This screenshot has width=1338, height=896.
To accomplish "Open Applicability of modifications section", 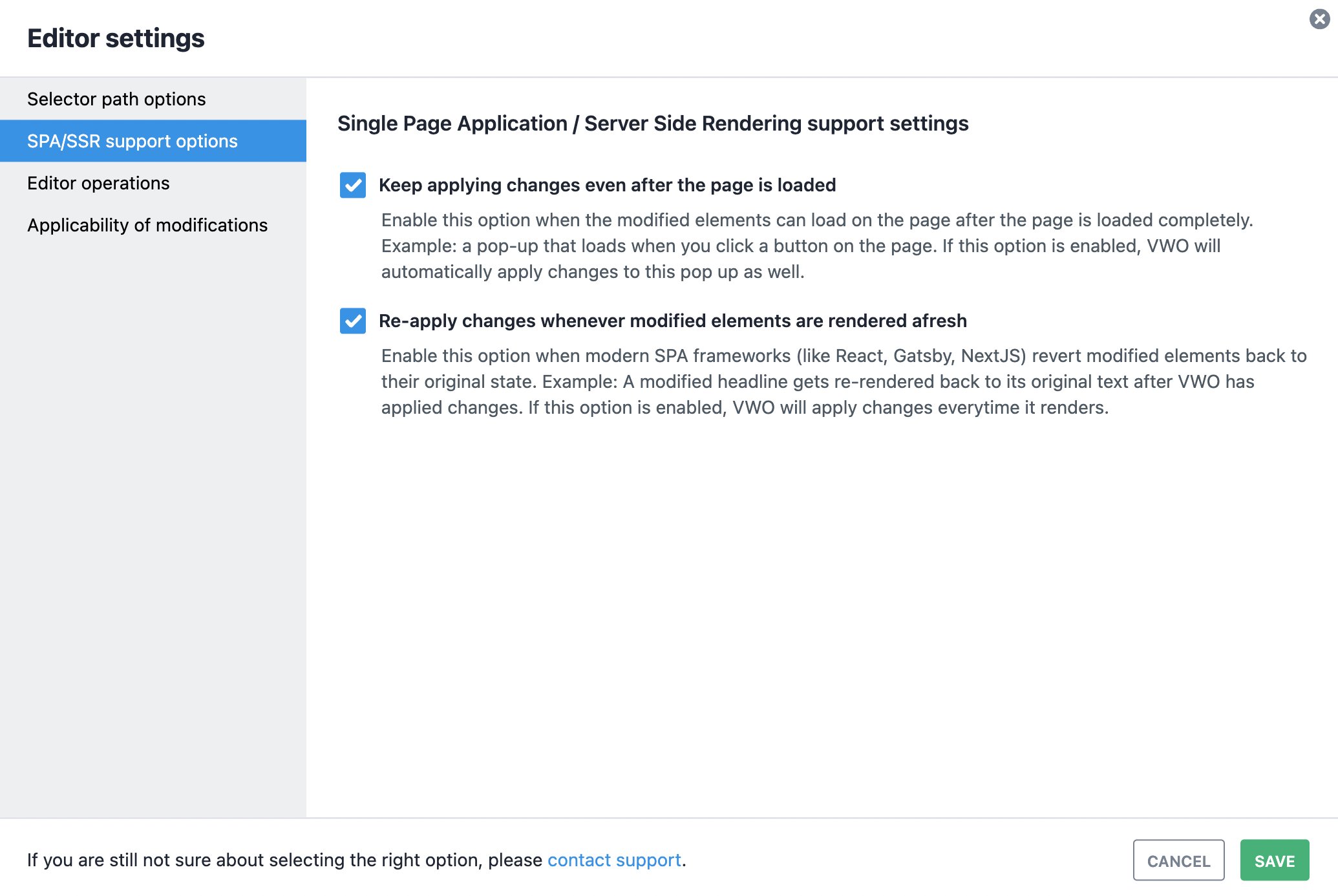I will (147, 225).
